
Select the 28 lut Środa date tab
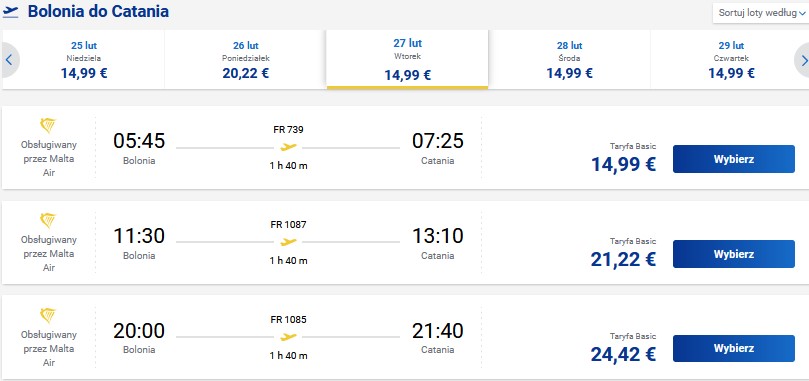click(569, 59)
